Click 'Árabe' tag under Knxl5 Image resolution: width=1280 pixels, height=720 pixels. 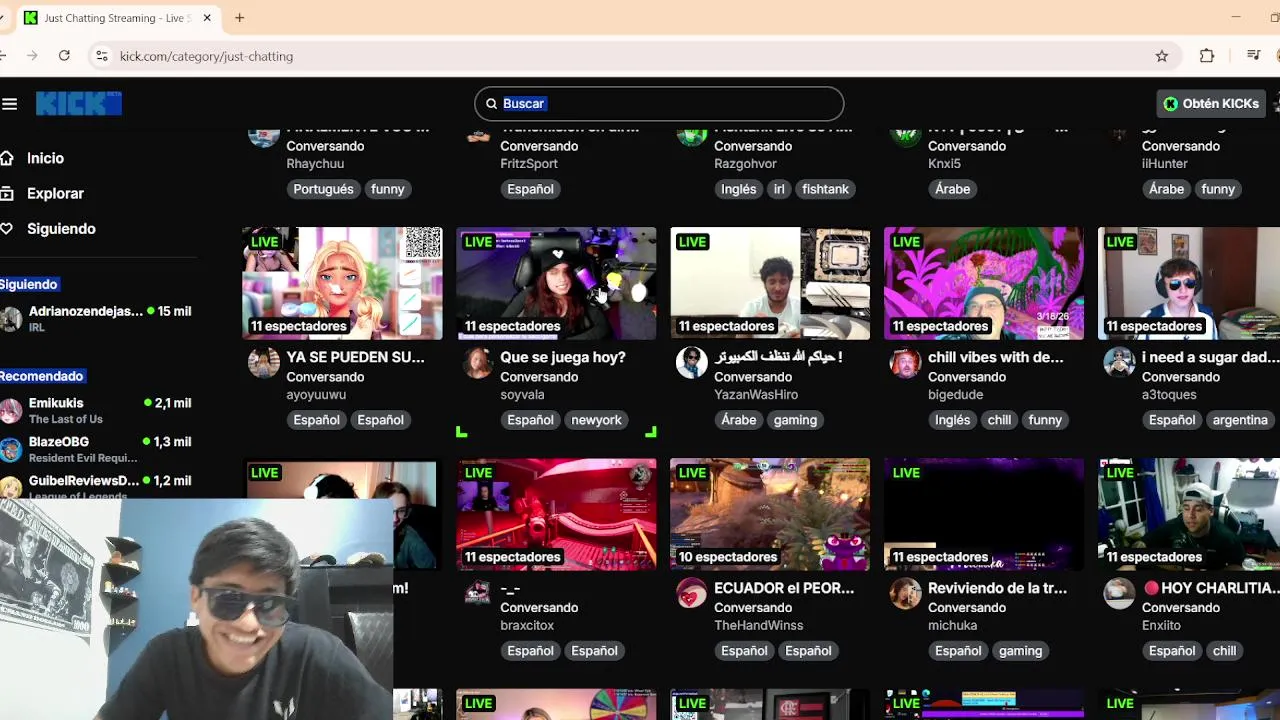point(952,189)
